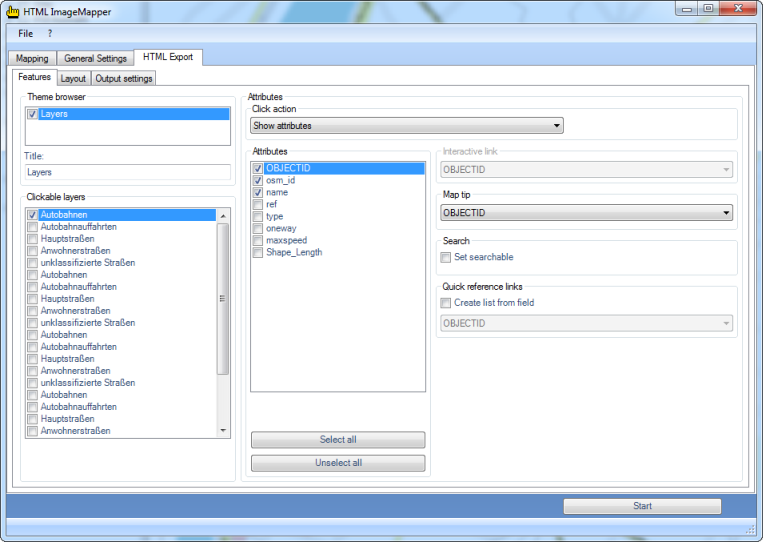Check the Shape_Length attribute checkbox
Screen dimensions: 763x542
(258, 252)
